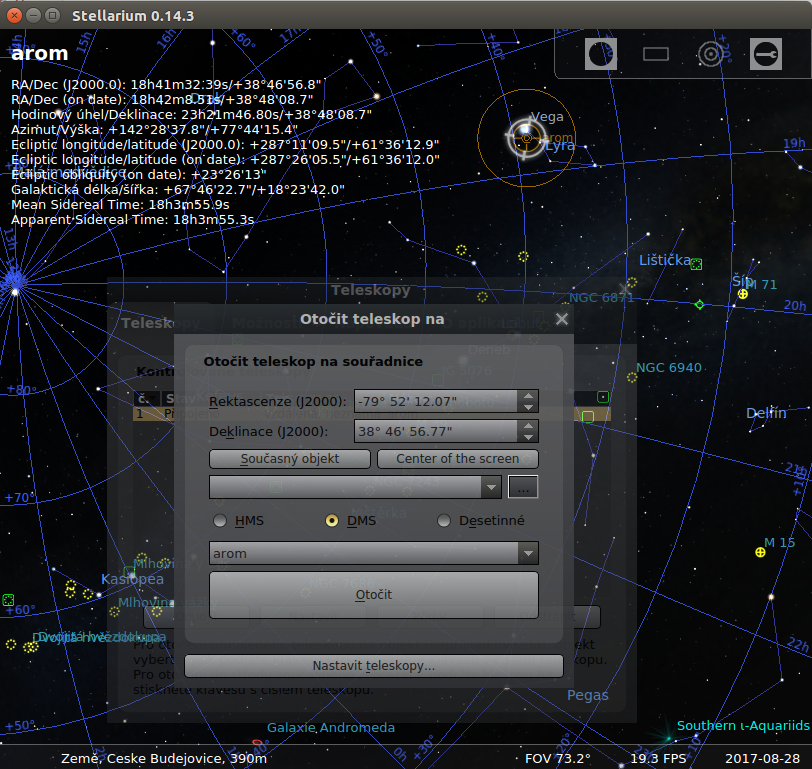Toggle the image sensor frame icon
Image resolution: width=812 pixels, height=769 pixels.
coord(656,54)
